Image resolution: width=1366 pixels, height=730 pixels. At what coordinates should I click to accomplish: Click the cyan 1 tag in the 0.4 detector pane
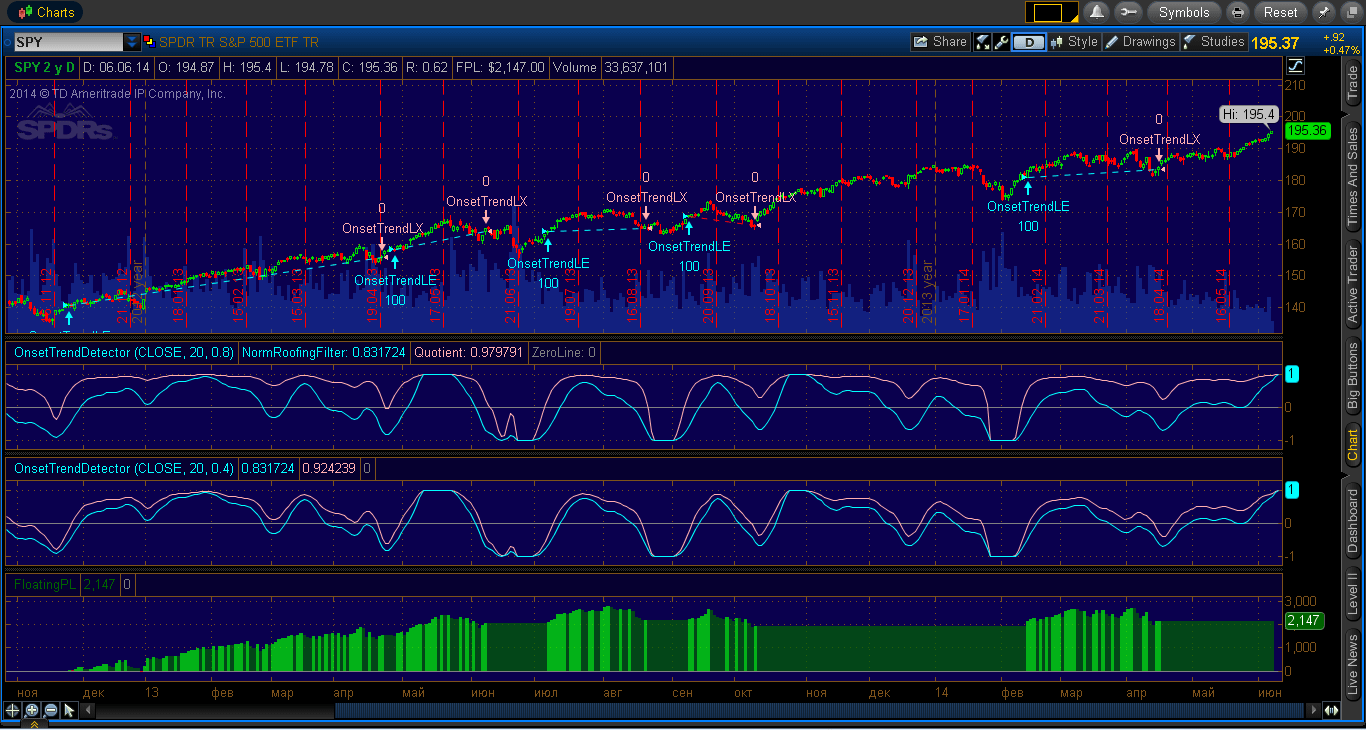[x=1291, y=490]
